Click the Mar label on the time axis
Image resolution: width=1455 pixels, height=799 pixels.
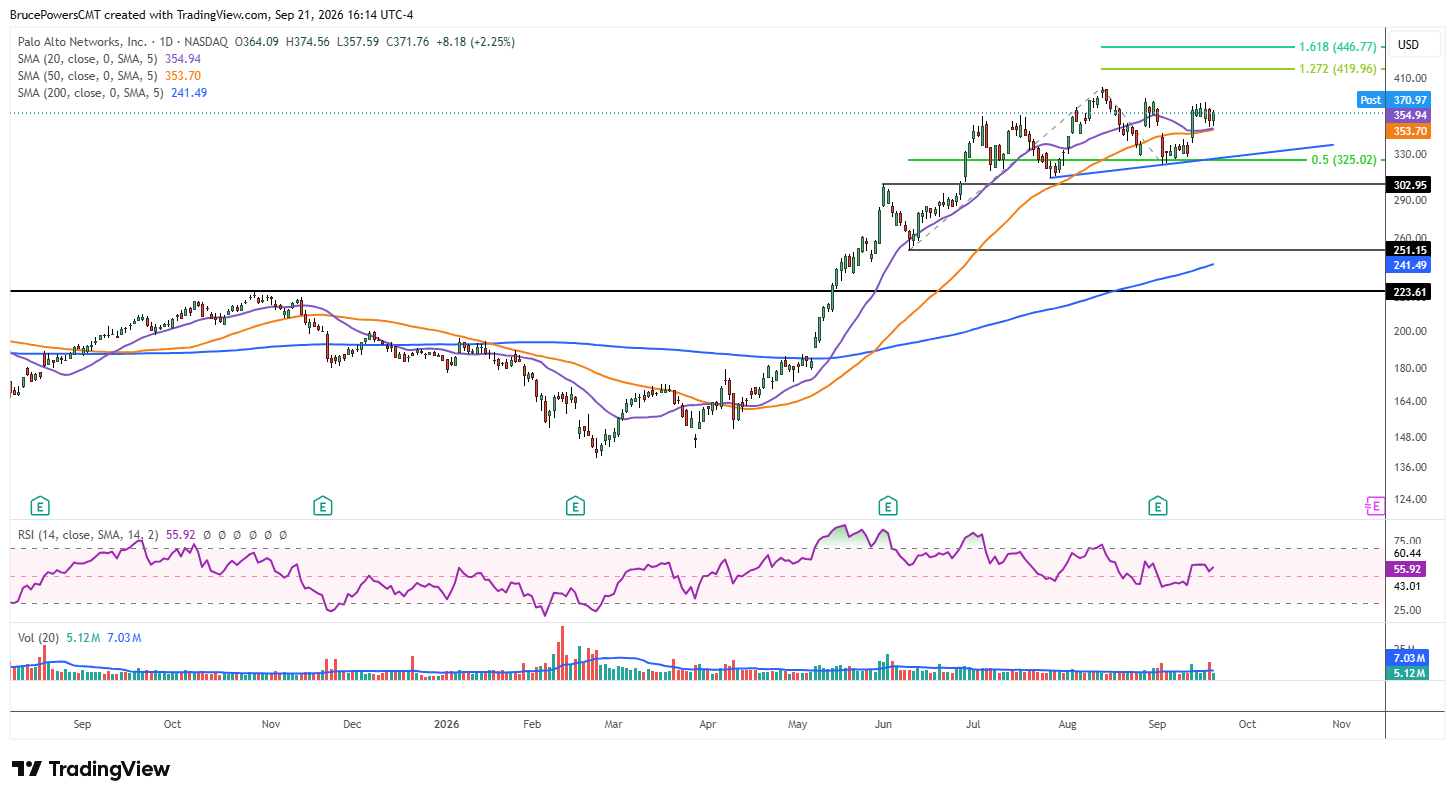(x=613, y=722)
